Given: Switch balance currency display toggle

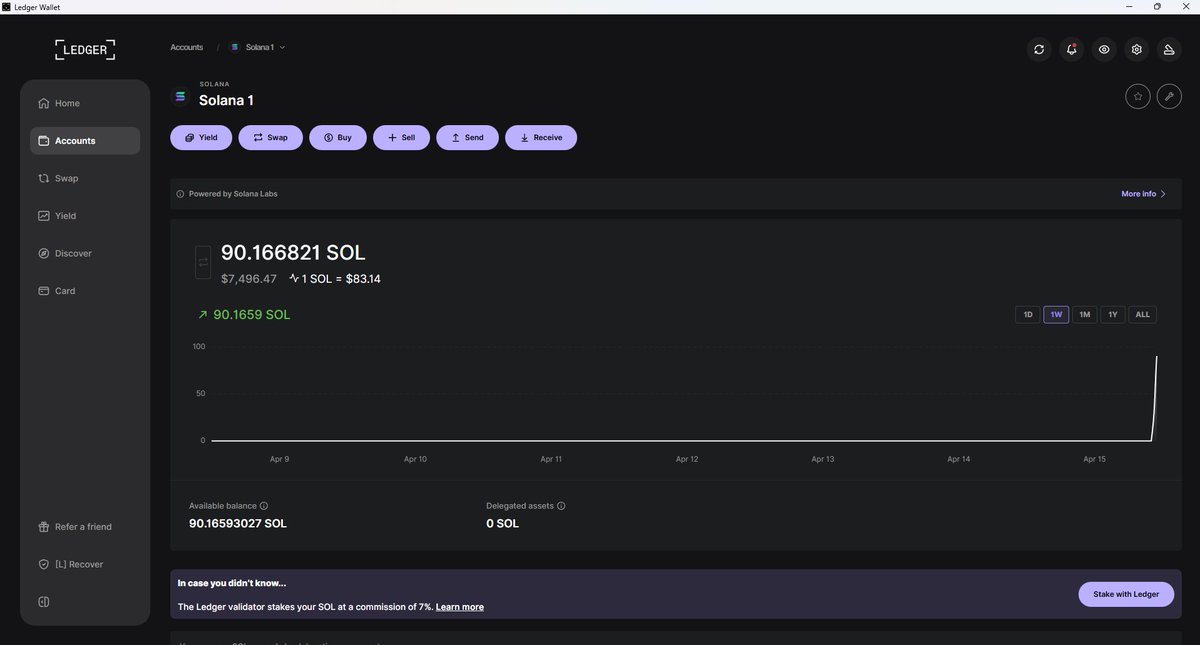Looking at the screenshot, I should [203, 262].
